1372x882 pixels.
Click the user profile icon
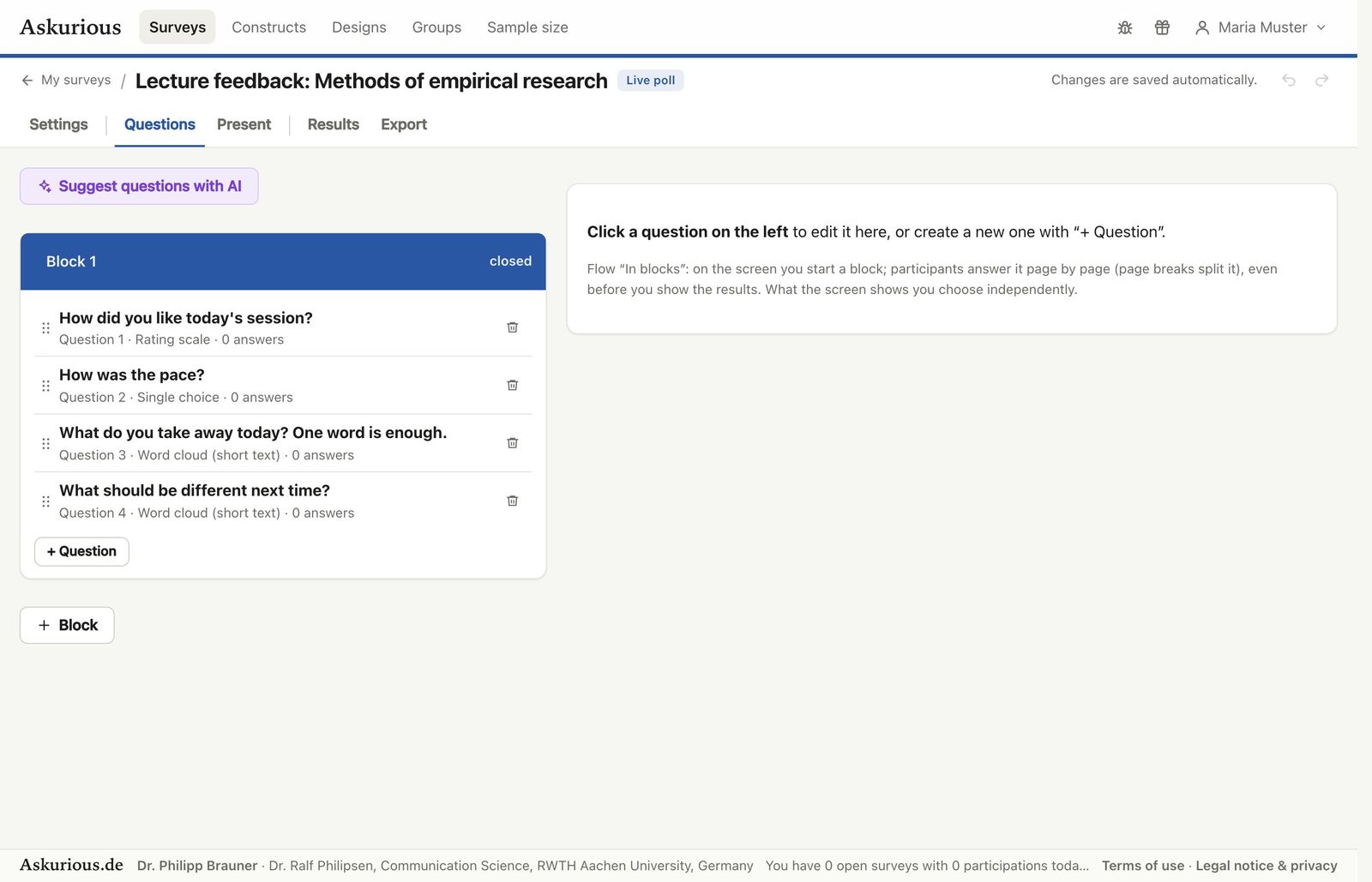pyautogui.click(x=1202, y=27)
